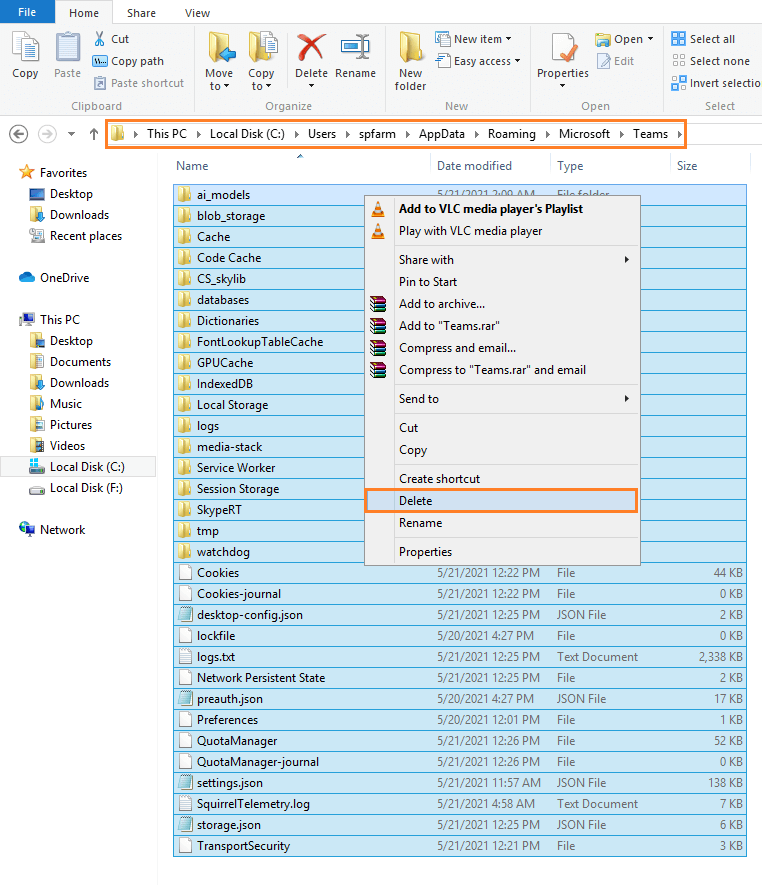Screen dimensions: 762x885
Task: Choose Add to archive... in context menu
Action: (x=502, y=304)
